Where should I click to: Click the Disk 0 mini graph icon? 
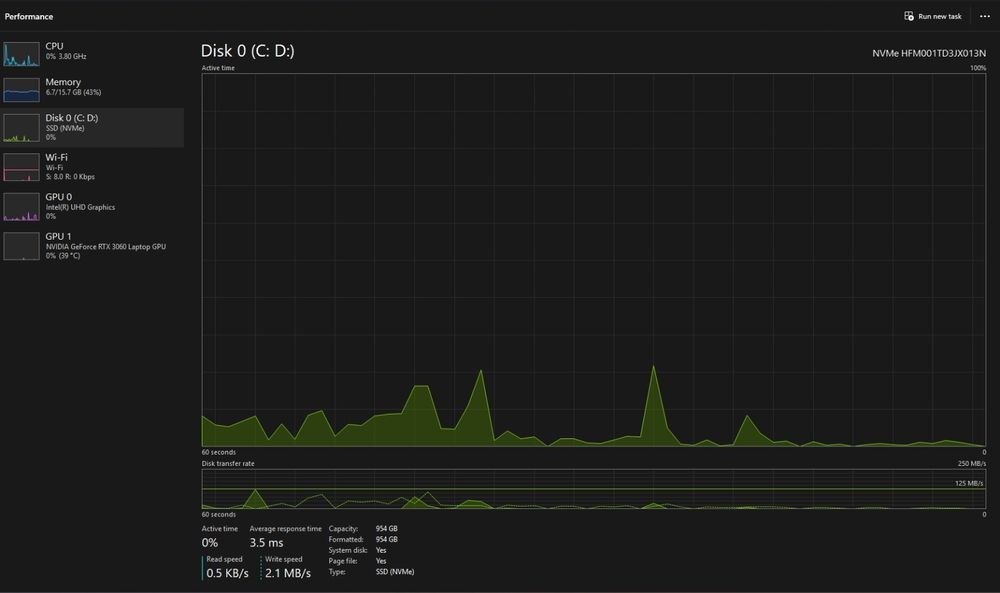pos(21,128)
